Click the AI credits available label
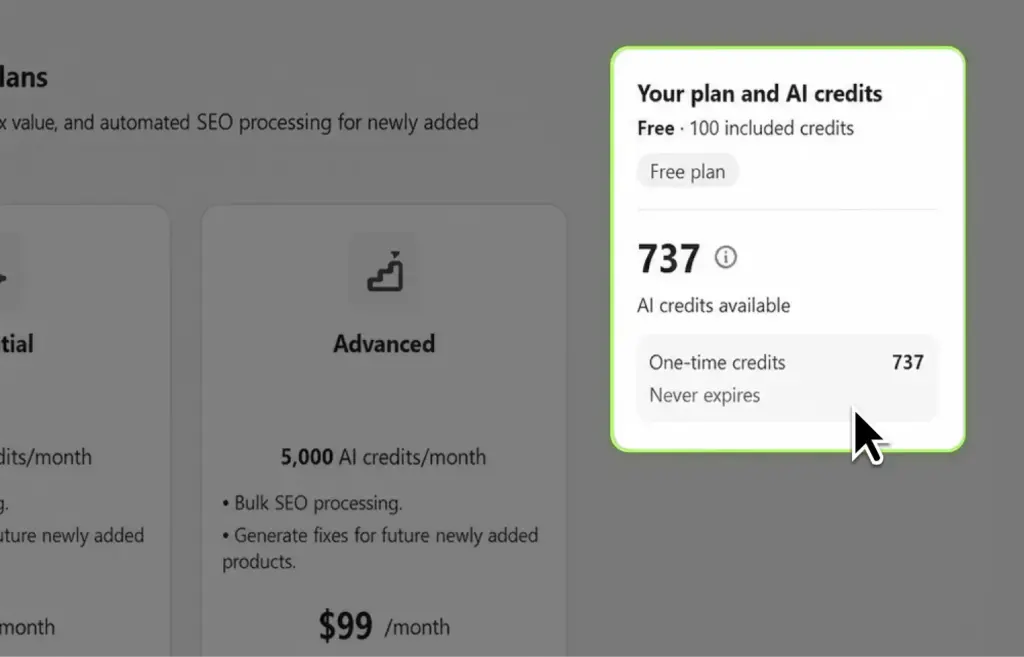Viewport: 1024px width, 657px height. [713, 305]
